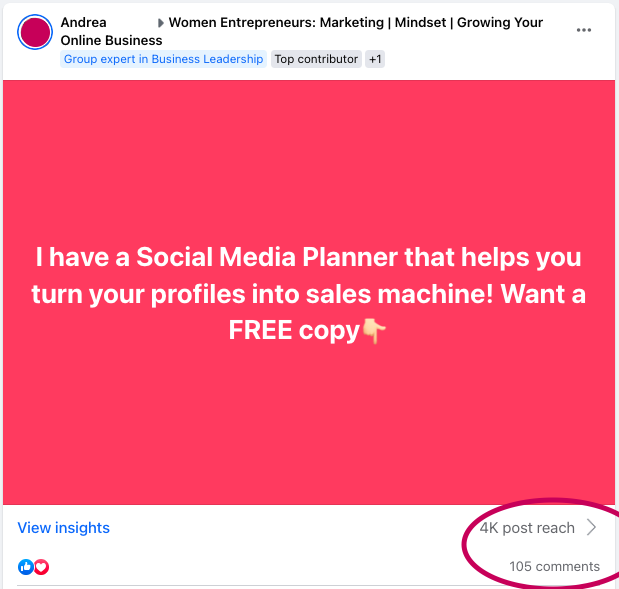Click the pointing-down hand emoji in the post

tap(373, 331)
